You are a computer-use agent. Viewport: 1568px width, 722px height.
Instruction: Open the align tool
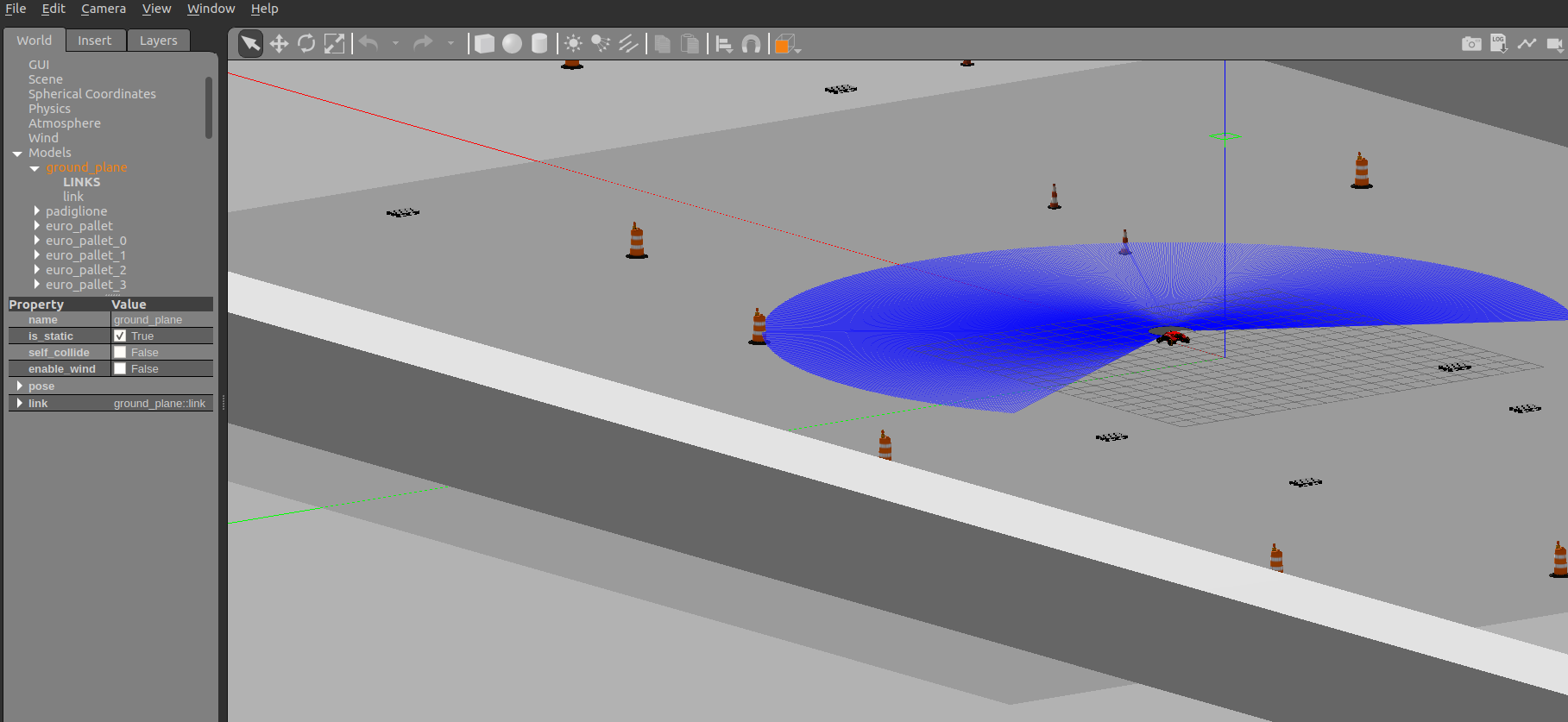click(725, 43)
